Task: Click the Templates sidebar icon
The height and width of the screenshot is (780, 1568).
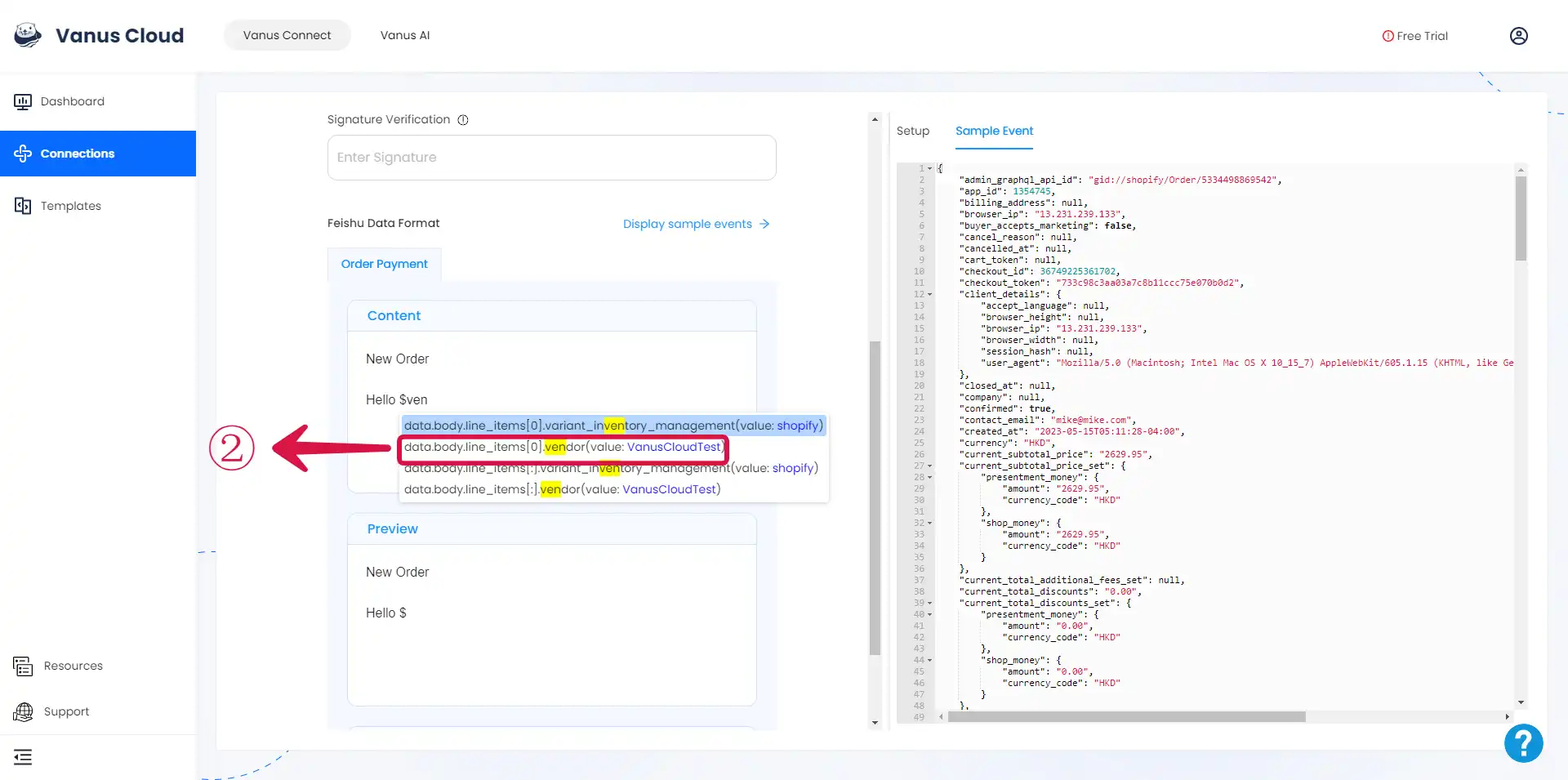Action: (x=23, y=206)
